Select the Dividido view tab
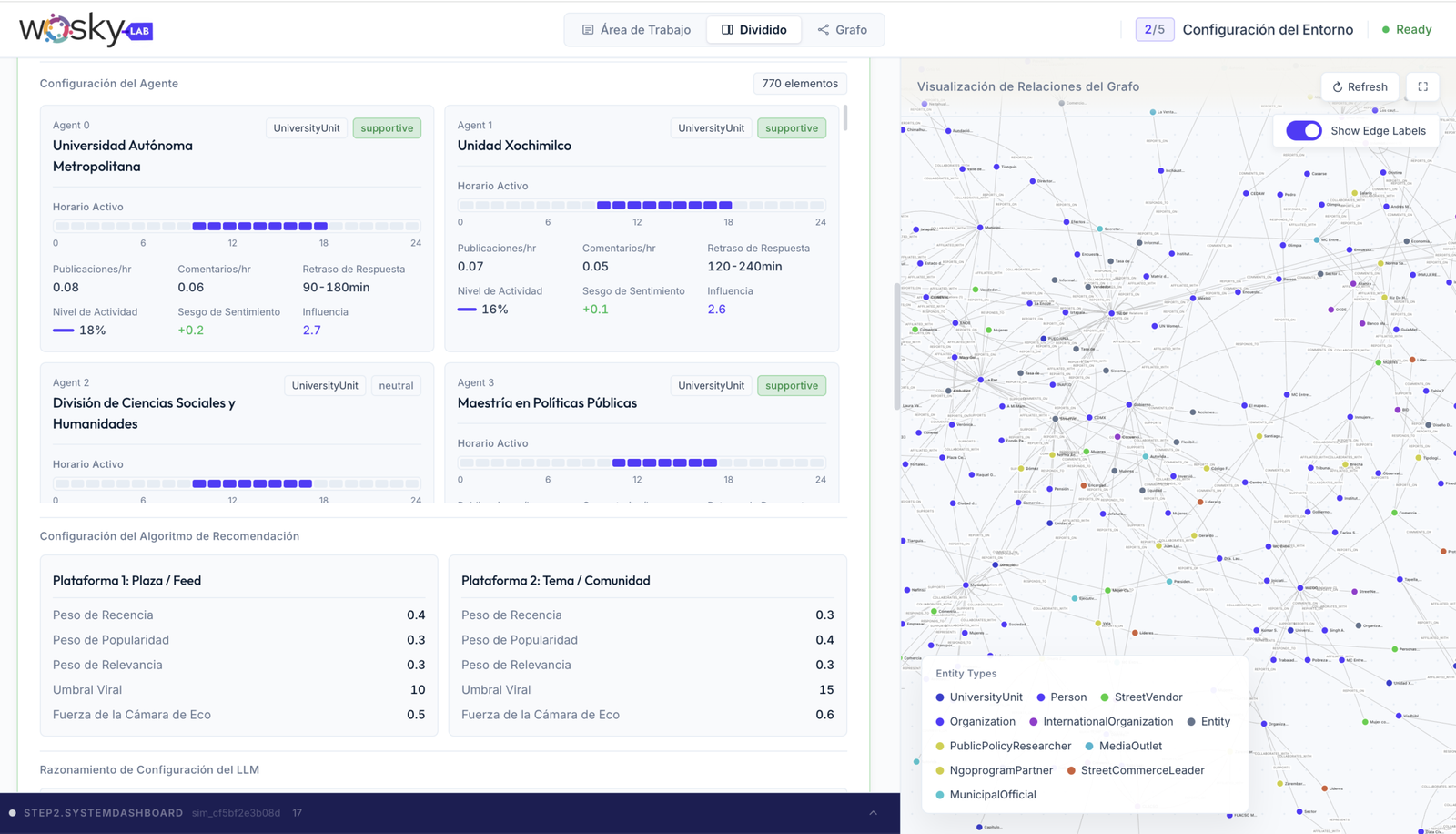The height and width of the screenshot is (834, 1456). (x=753, y=29)
